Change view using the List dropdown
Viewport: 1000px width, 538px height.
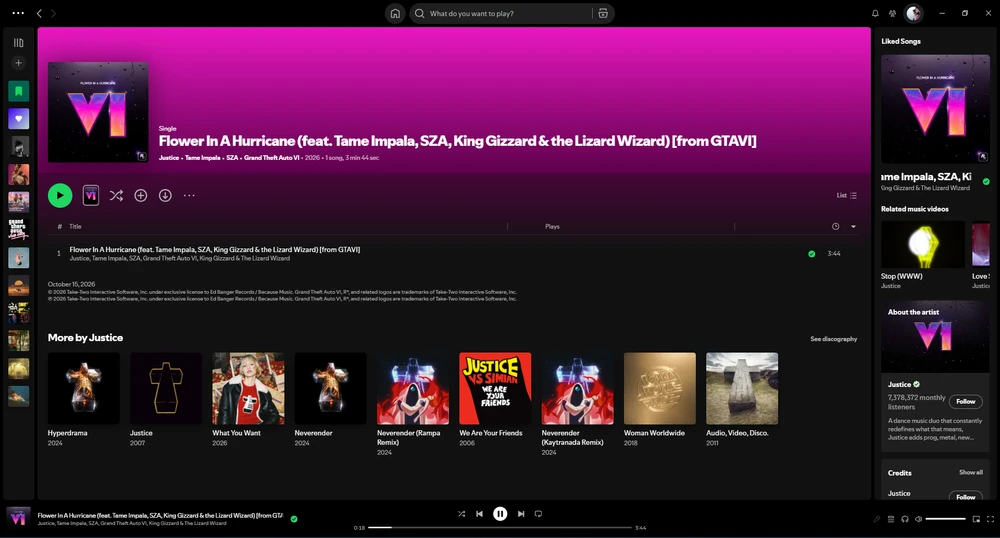click(847, 196)
